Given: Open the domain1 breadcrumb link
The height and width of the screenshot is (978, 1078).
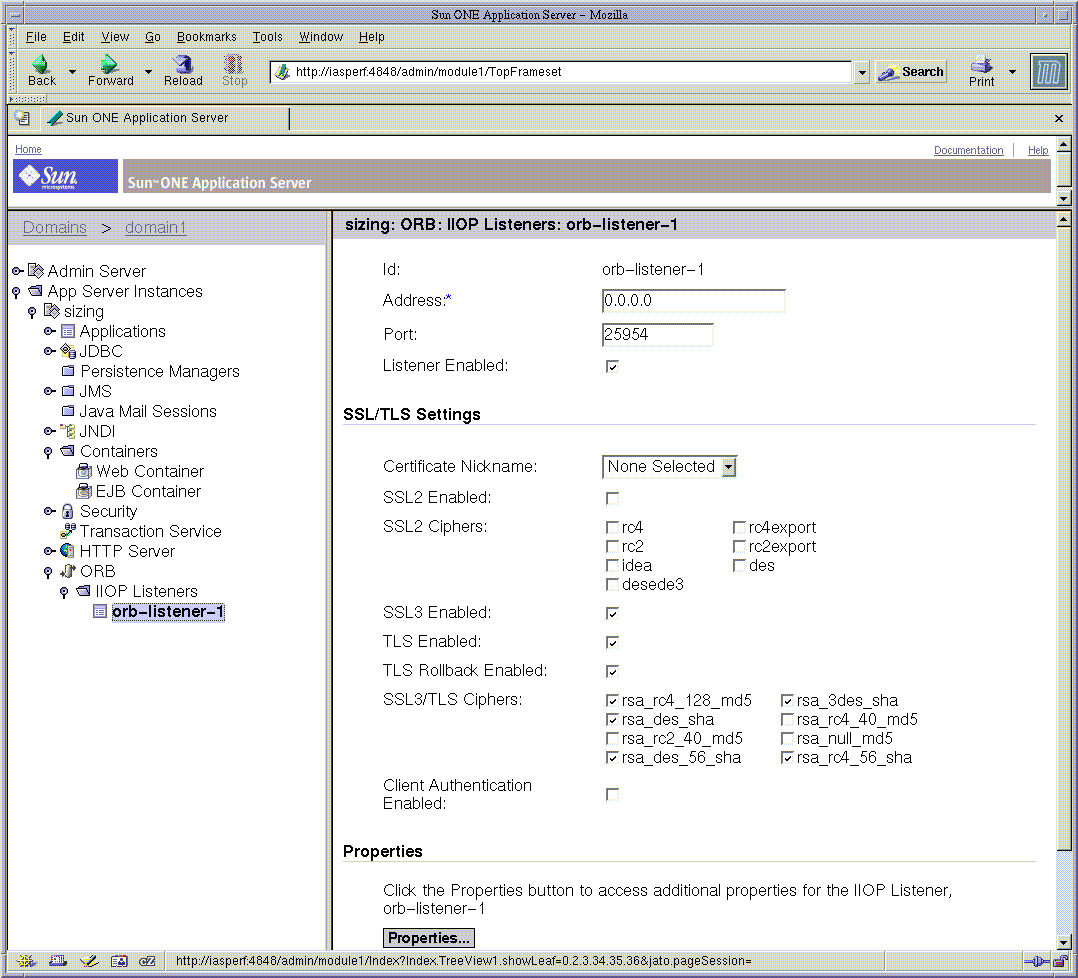Looking at the screenshot, I should 155,227.
